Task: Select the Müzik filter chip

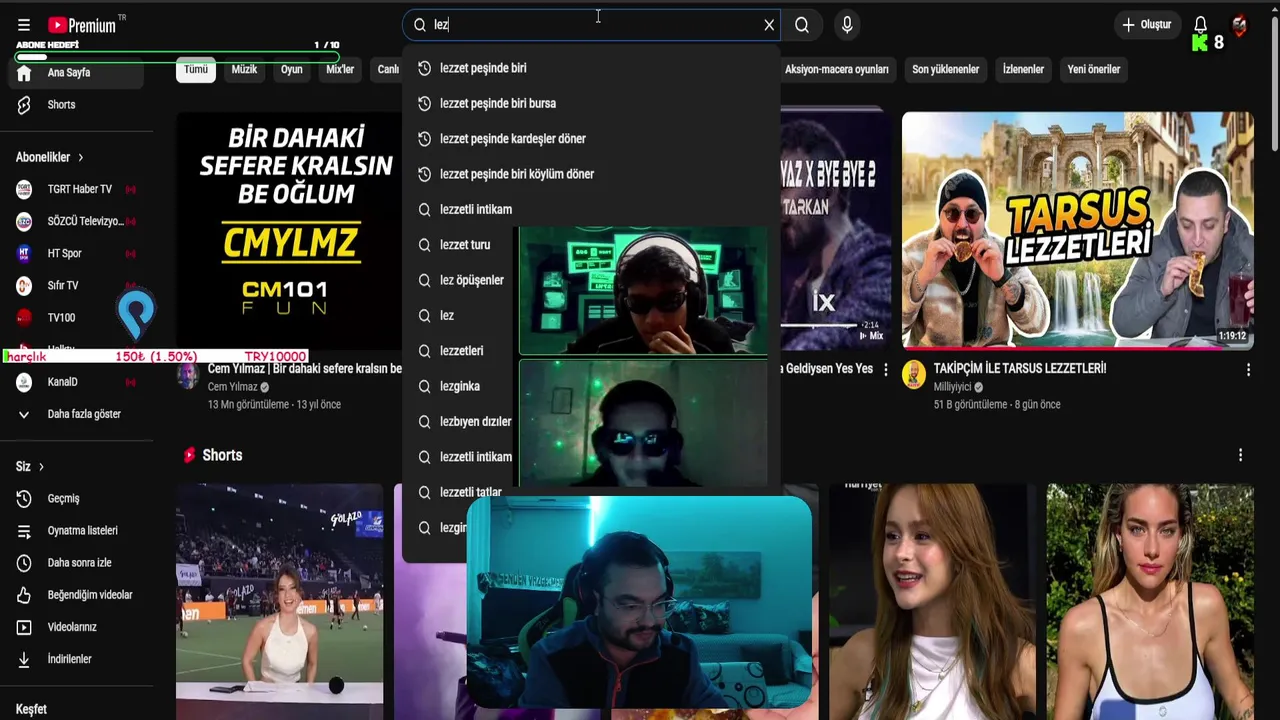Action: pos(244,69)
